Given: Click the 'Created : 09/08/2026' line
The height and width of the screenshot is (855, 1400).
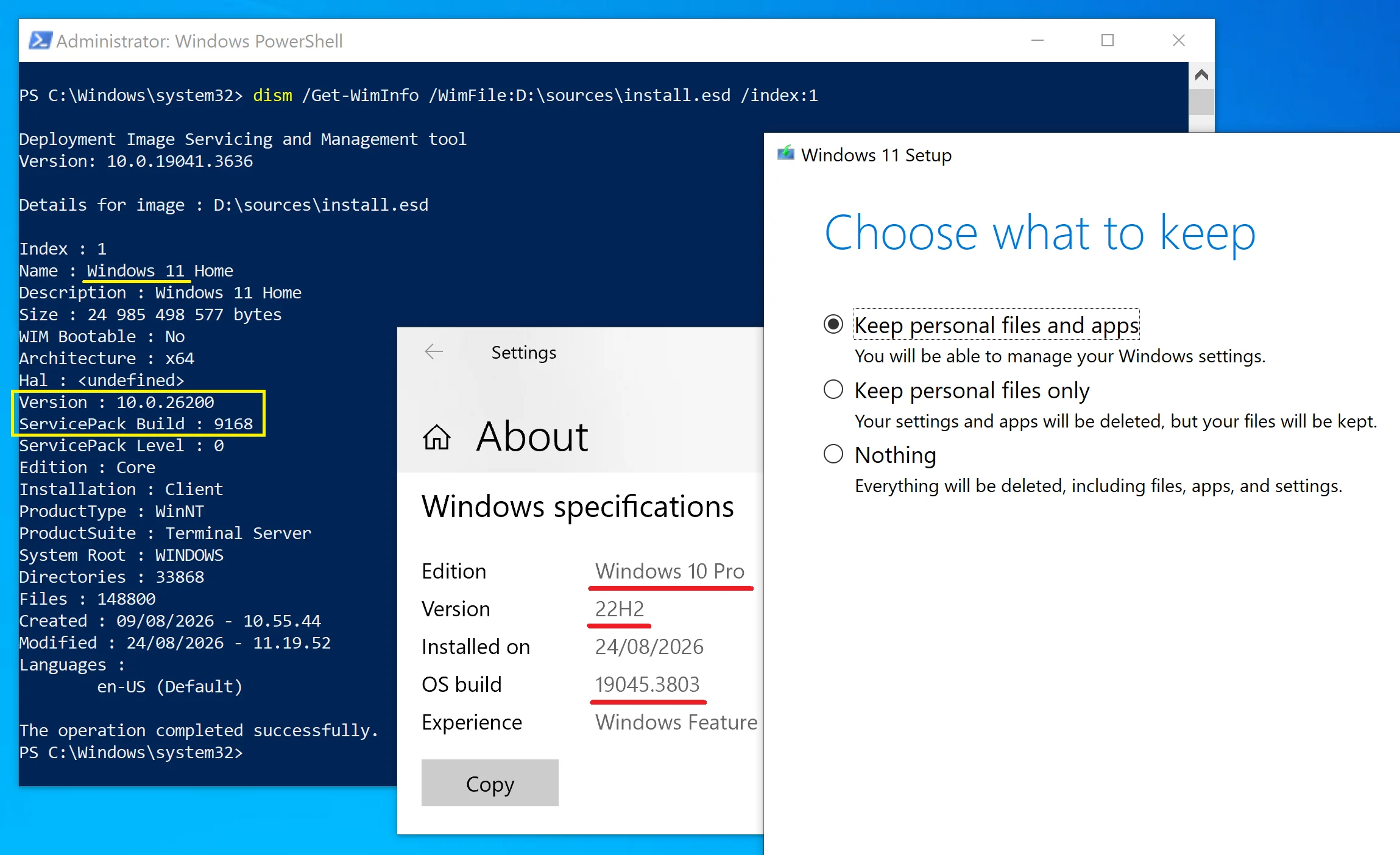Looking at the screenshot, I should click(x=170, y=621).
